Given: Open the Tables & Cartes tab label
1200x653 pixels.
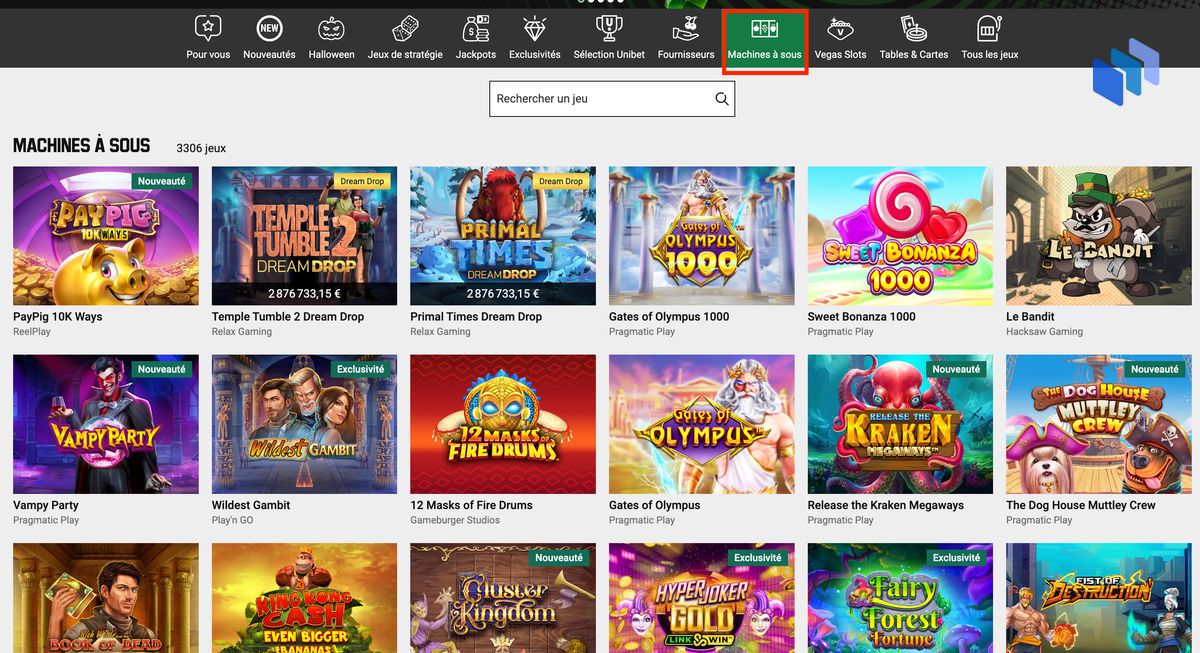Looking at the screenshot, I should tap(914, 54).
